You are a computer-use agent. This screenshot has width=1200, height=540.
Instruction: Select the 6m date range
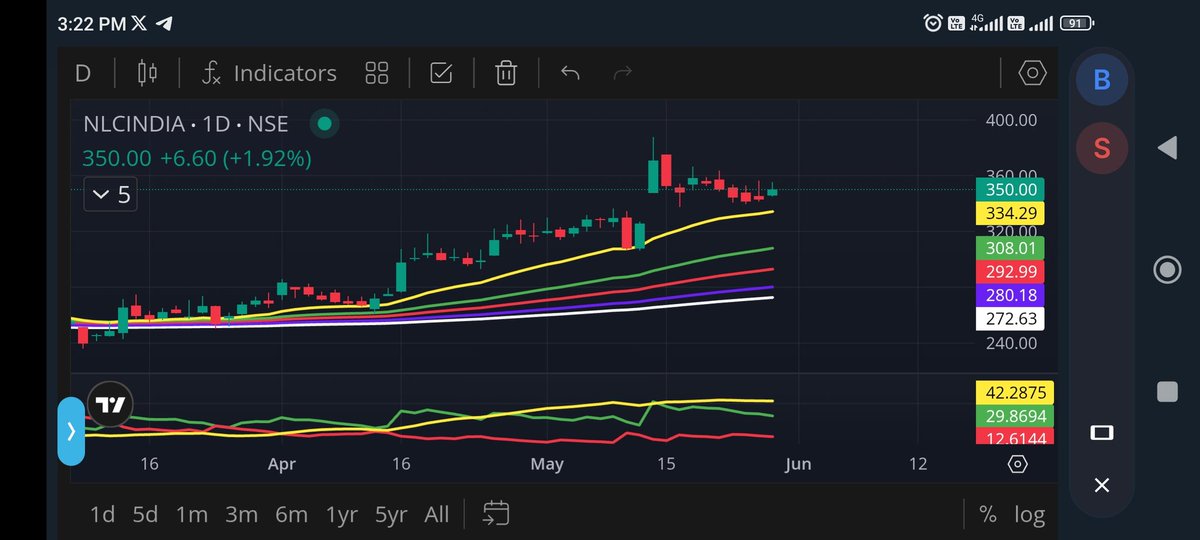pos(292,514)
